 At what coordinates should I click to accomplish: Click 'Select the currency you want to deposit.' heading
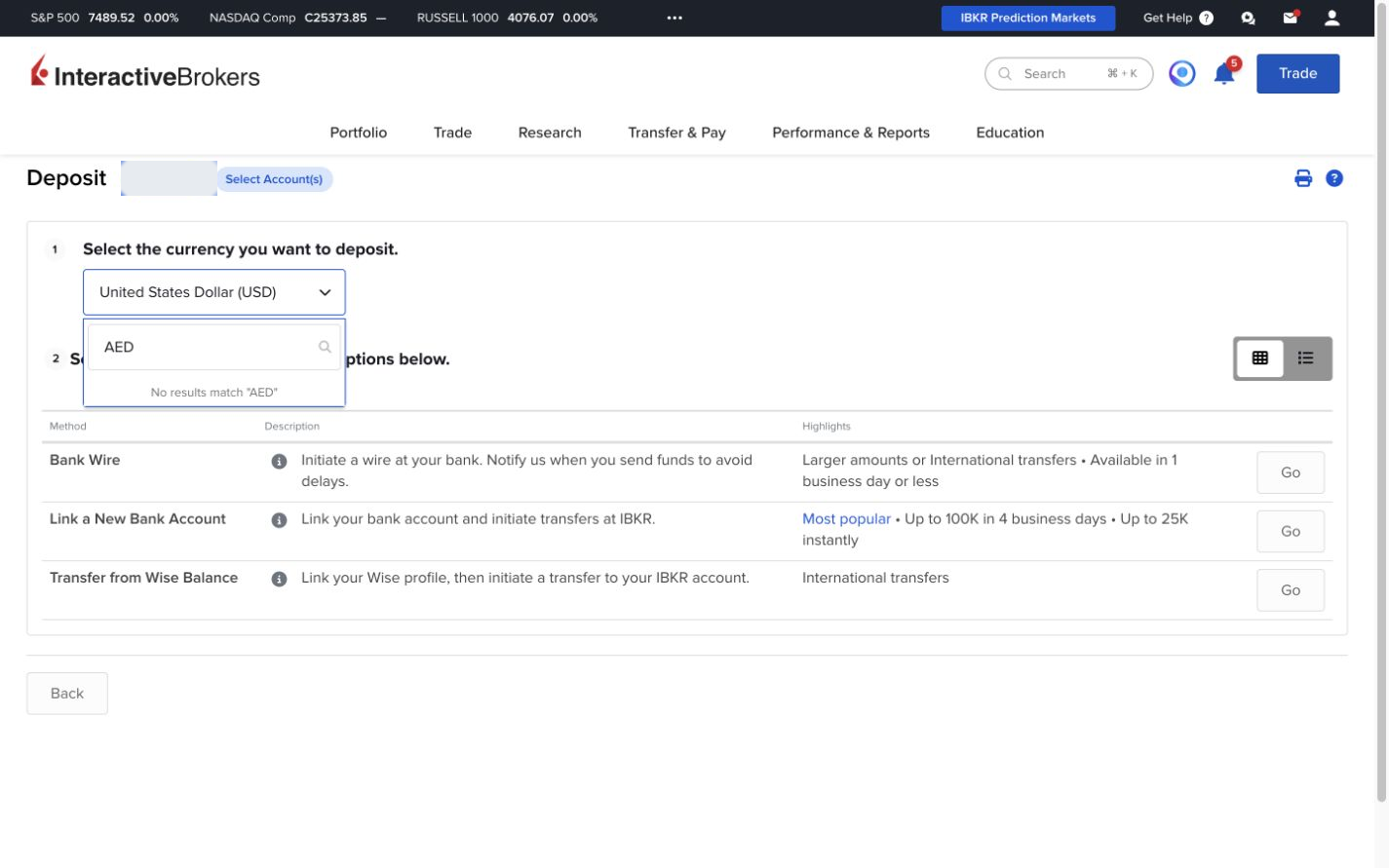tap(241, 249)
